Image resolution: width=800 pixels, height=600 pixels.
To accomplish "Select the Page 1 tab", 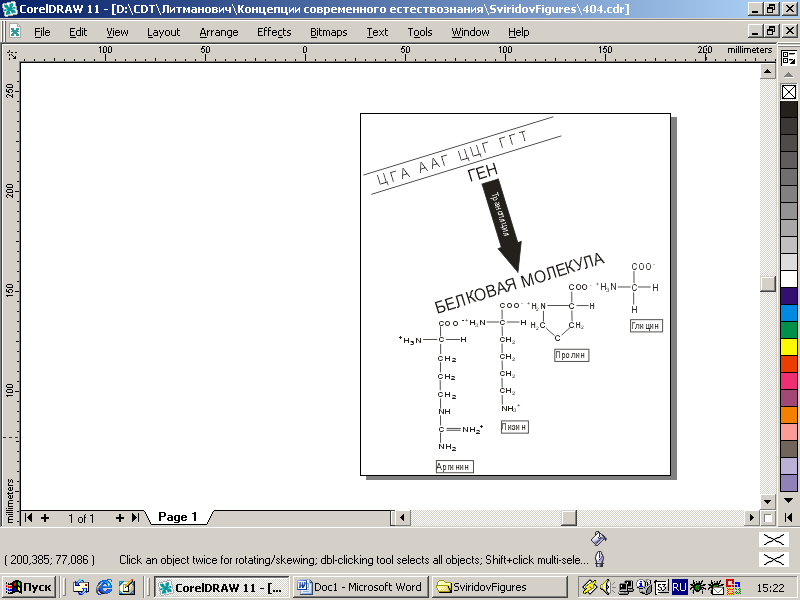I will tap(178, 518).
